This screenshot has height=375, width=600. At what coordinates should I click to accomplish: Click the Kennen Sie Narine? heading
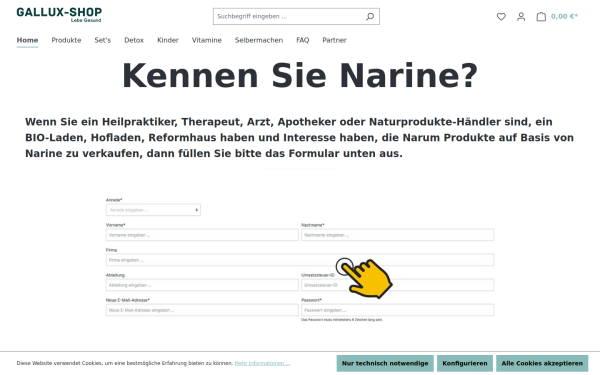click(x=300, y=75)
